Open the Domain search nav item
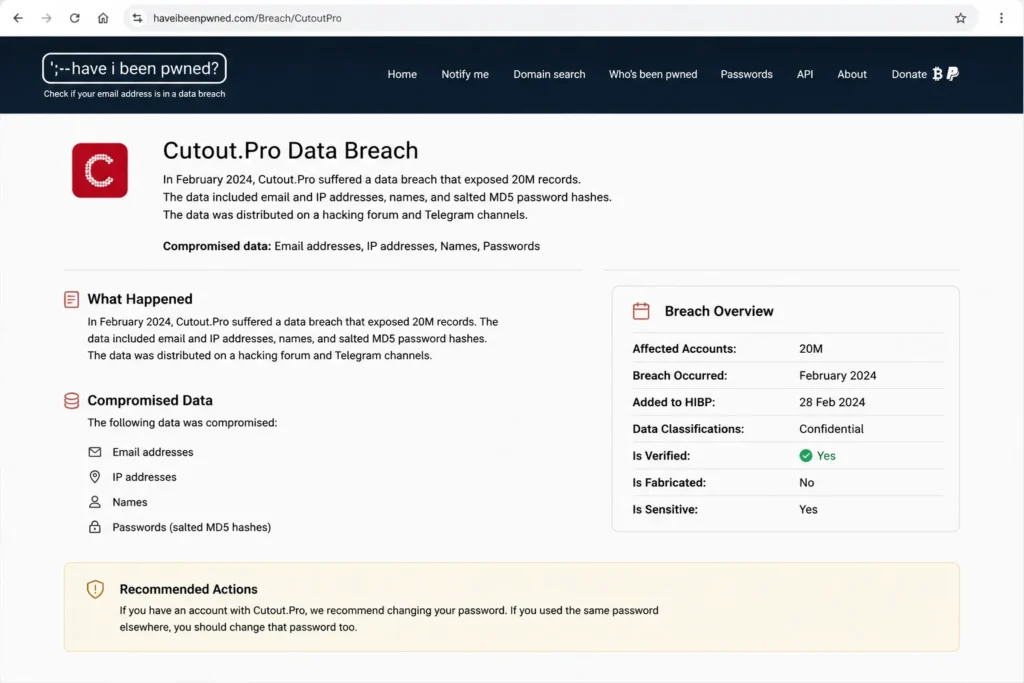Image resolution: width=1024 pixels, height=683 pixels. point(549,74)
